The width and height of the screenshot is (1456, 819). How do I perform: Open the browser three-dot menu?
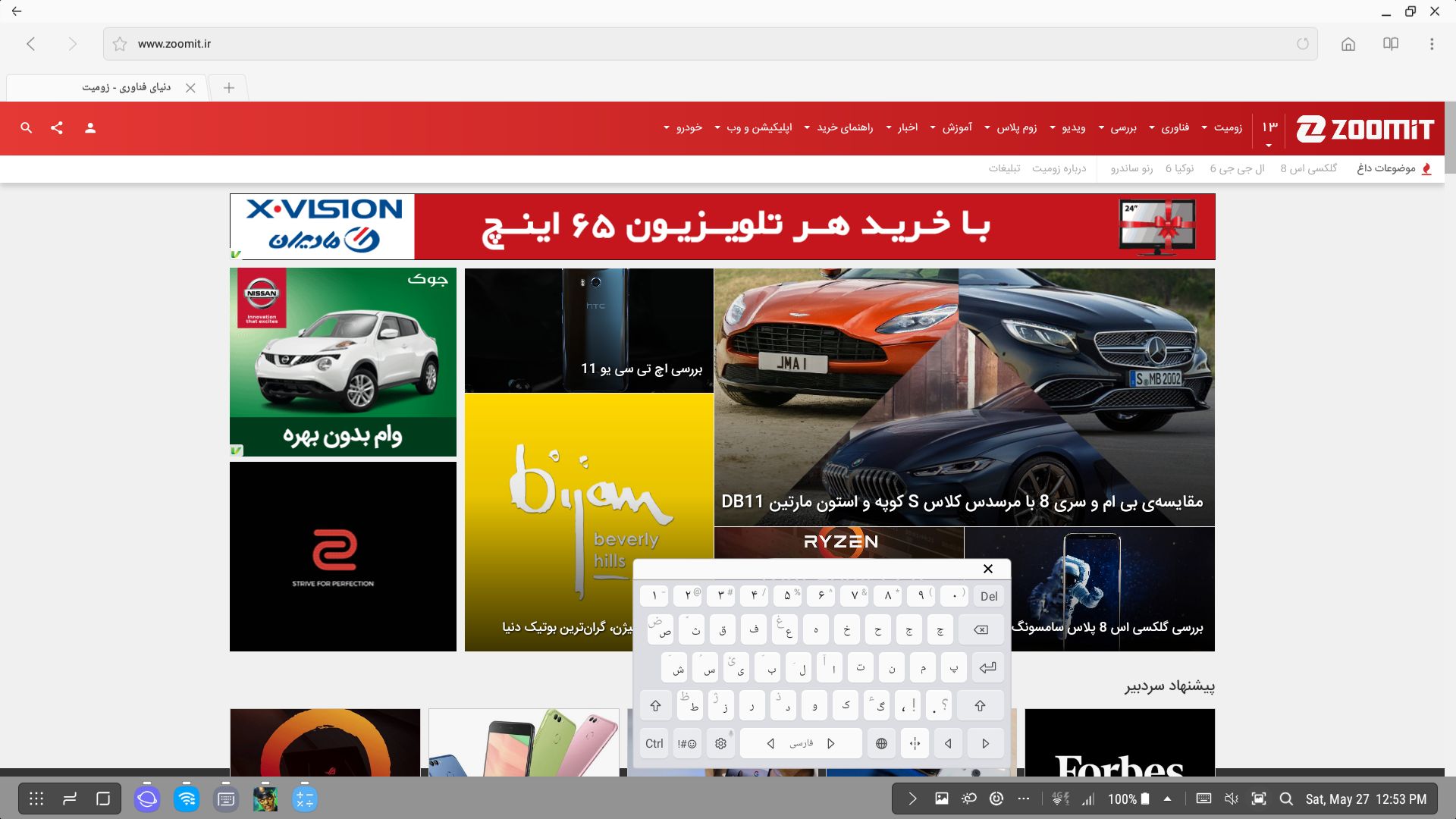1432,44
